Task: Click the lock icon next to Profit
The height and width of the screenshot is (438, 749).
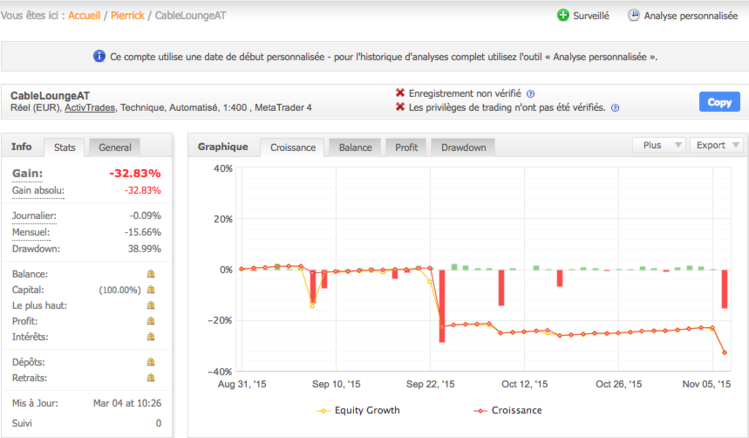Action: coord(151,321)
